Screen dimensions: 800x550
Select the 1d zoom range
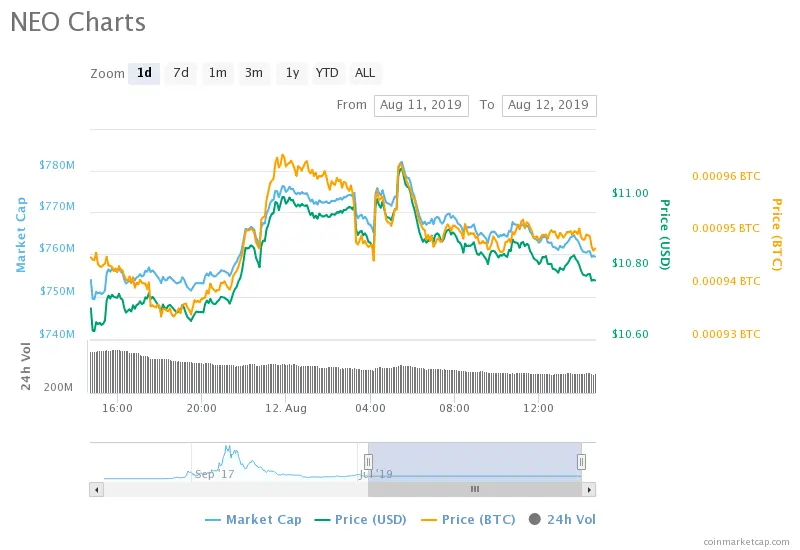144,73
